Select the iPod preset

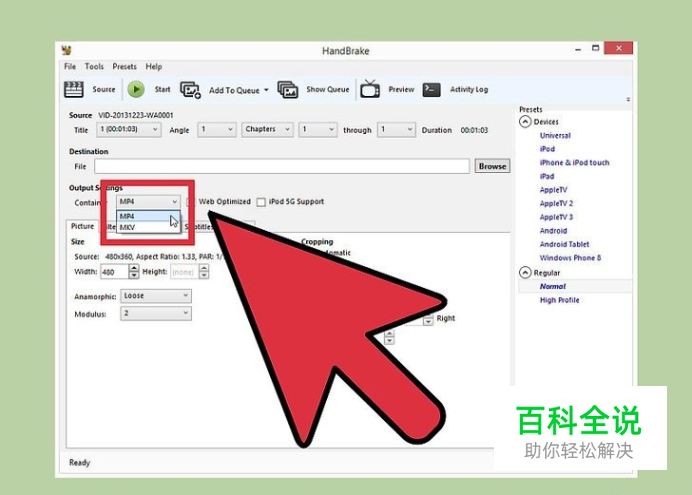pos(547,149)
